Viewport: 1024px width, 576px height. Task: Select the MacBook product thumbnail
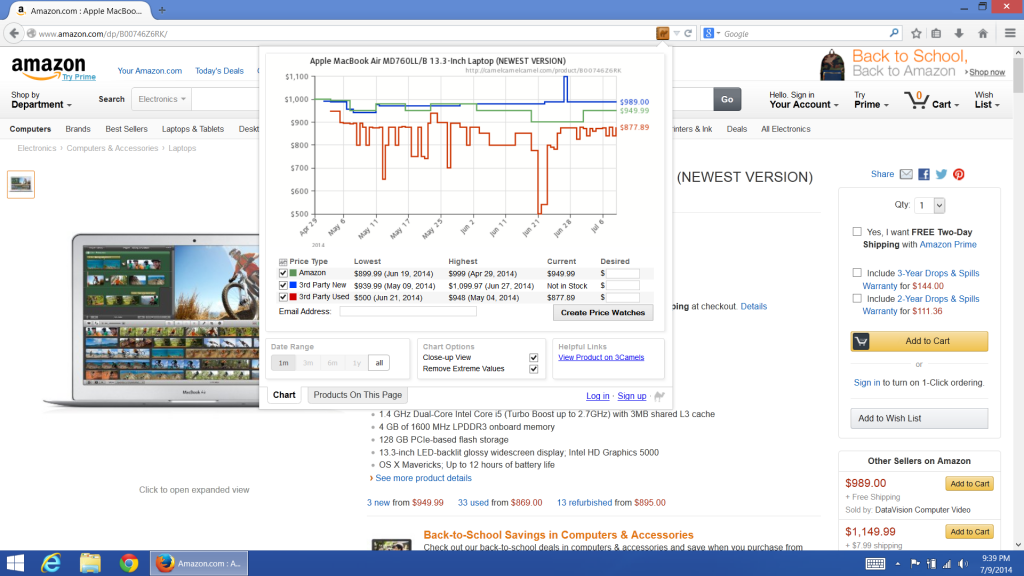click(x=21, y=184)
